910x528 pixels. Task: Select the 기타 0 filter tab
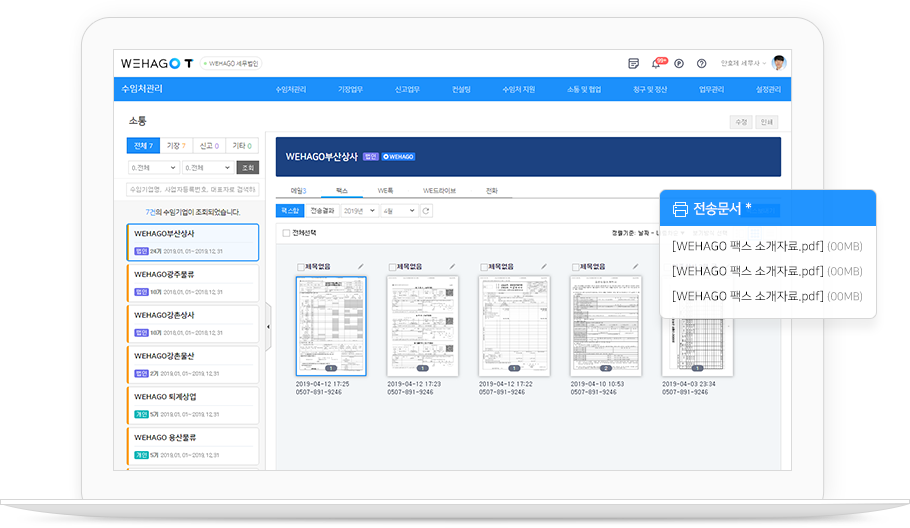click(x=242, y=146)
